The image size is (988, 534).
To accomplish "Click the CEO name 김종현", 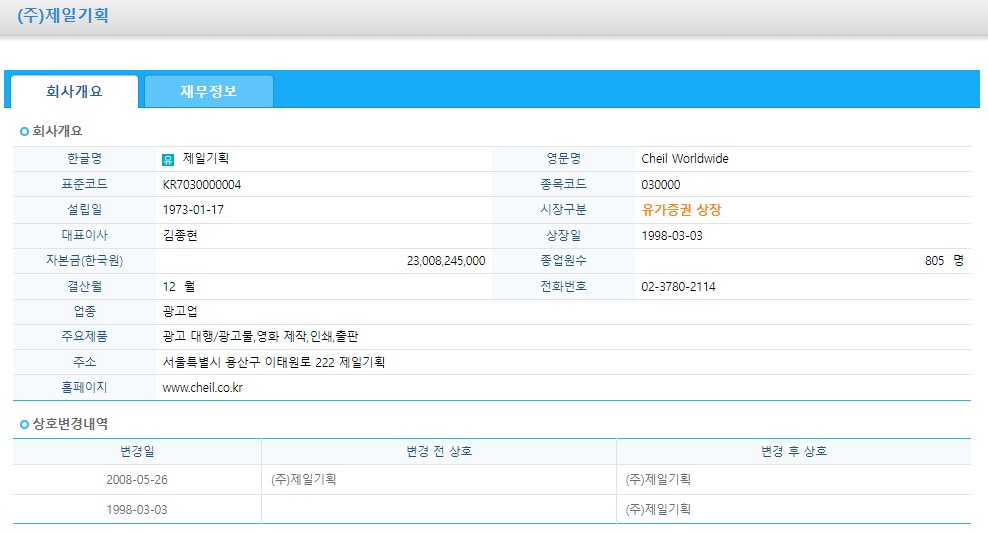I will [180, 235].
